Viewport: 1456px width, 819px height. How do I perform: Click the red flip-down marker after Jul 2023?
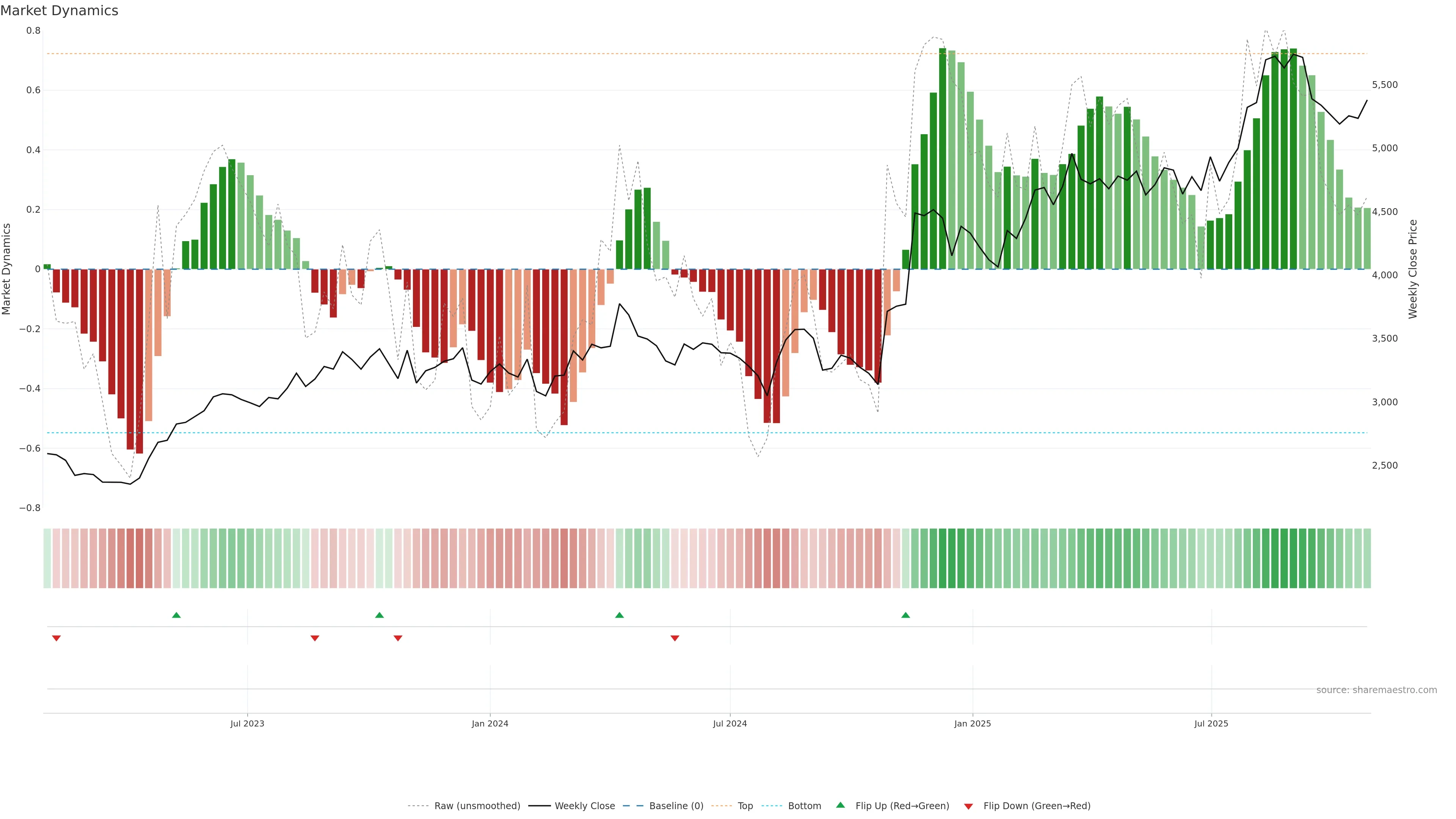tap(315, 638)
